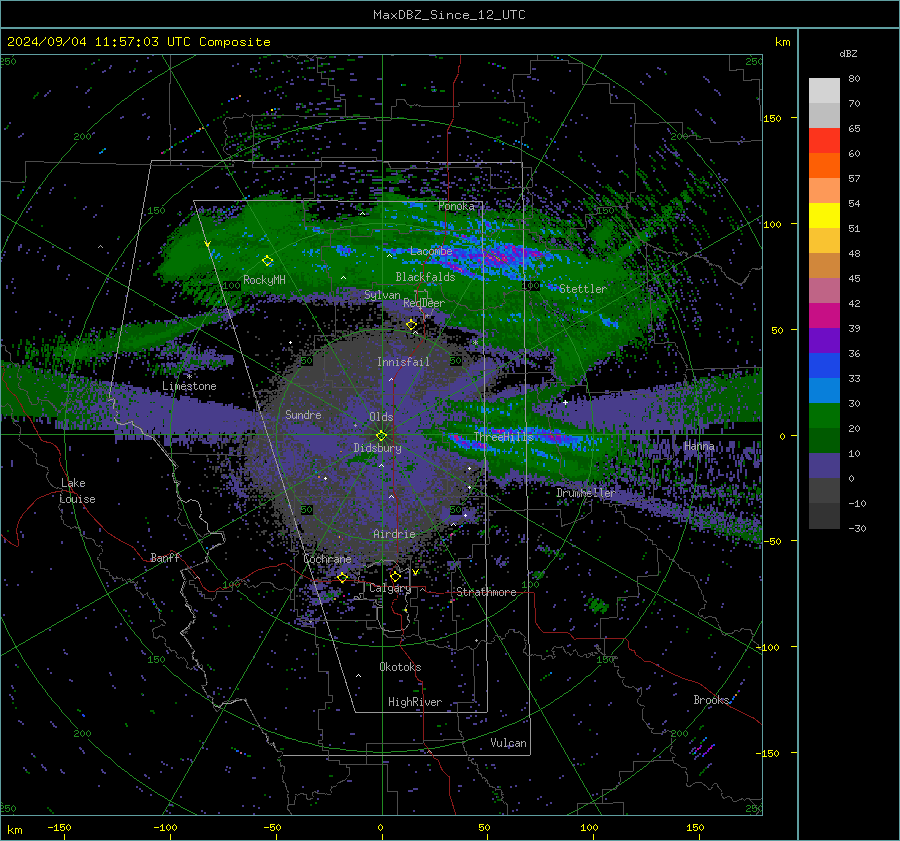Select the radar site diamond at Didsbury
The height and width of the screenshot is (841, 900).
pos(381,436)
